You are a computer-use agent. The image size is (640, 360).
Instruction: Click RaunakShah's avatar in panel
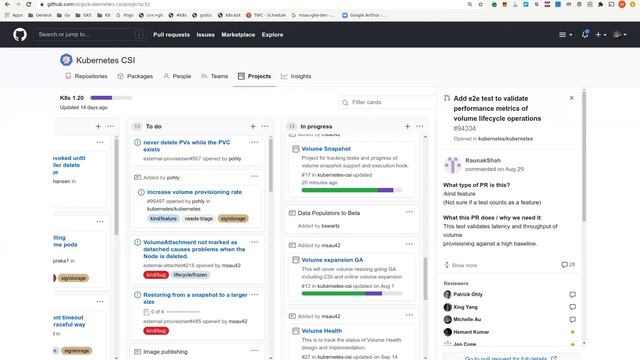[x=452, y=165]
